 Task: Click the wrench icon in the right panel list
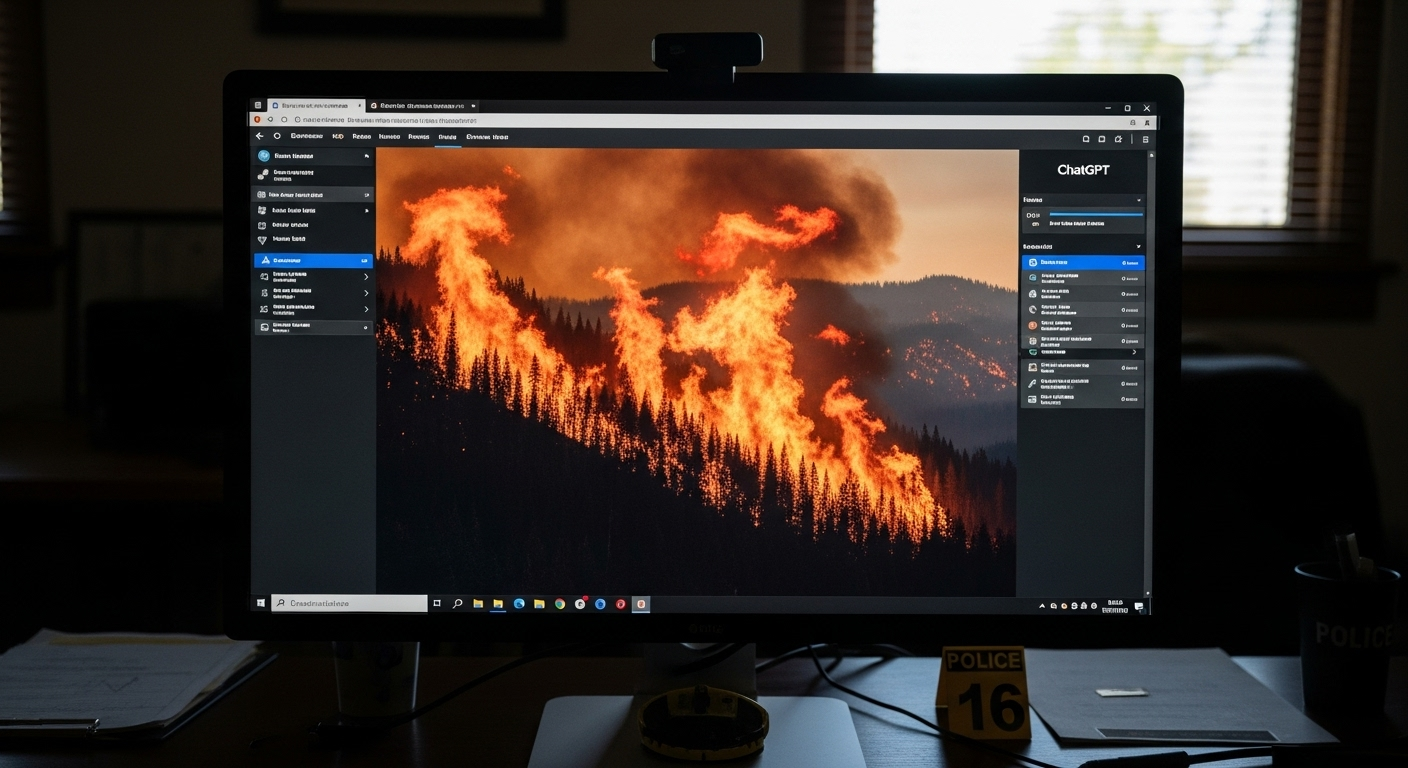[1032, 383]
